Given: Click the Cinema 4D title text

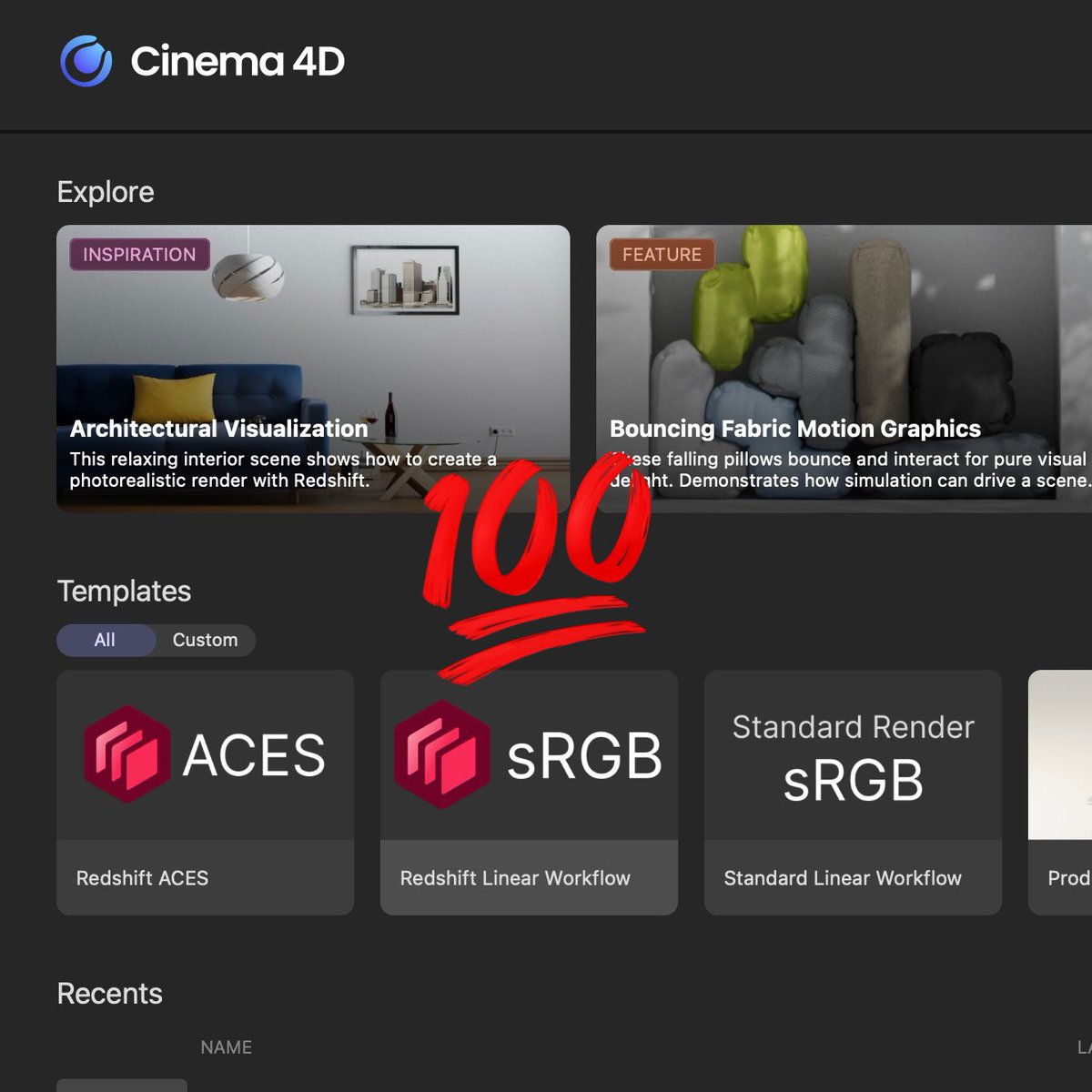Looking at the screenshot, I should tap(238, 61).
